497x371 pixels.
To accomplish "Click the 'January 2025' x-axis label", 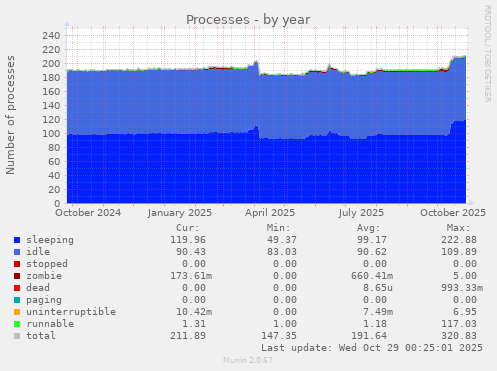I will (180, 213).
